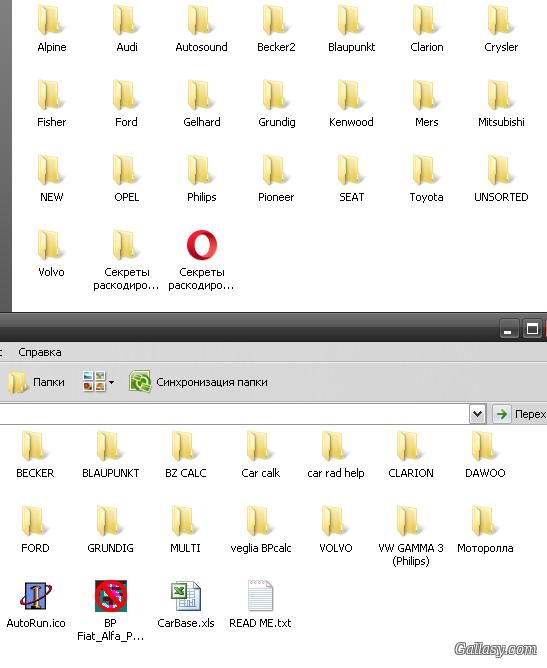Click the Папки toolbar button

pos(37,382)
